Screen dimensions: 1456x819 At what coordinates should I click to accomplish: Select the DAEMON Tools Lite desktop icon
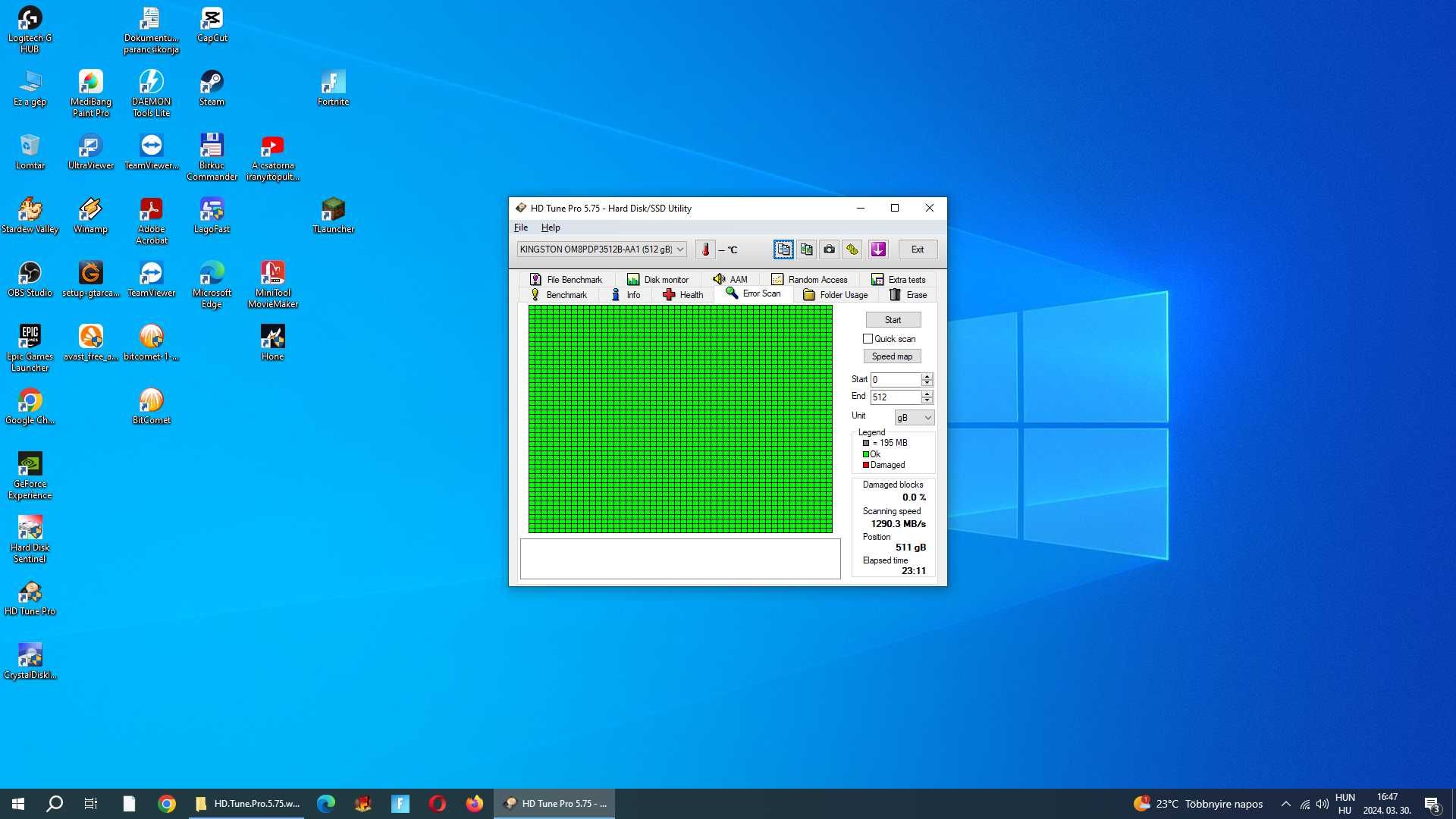click(x=151, y=93)
